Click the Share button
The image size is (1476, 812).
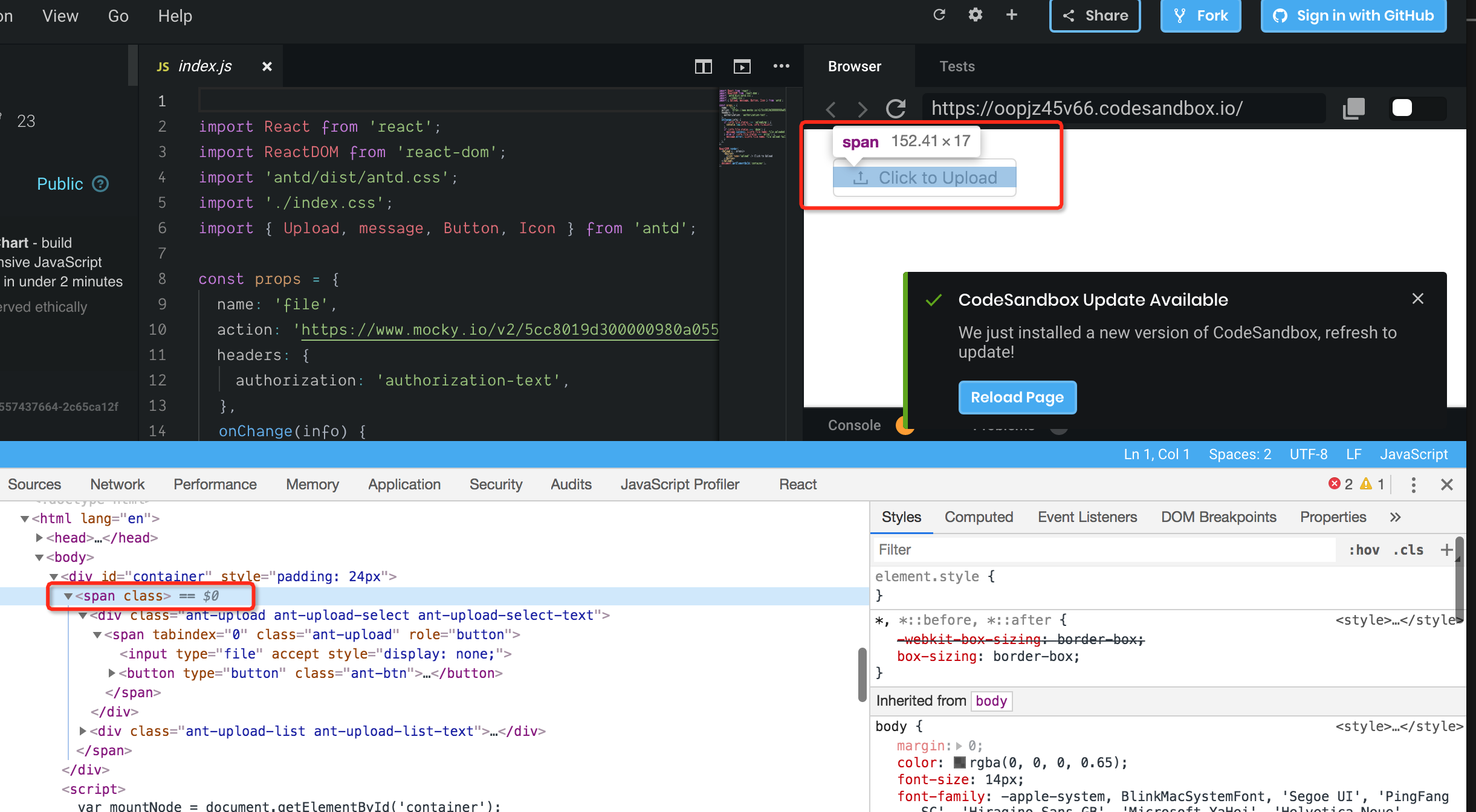tap(1095, 16)
